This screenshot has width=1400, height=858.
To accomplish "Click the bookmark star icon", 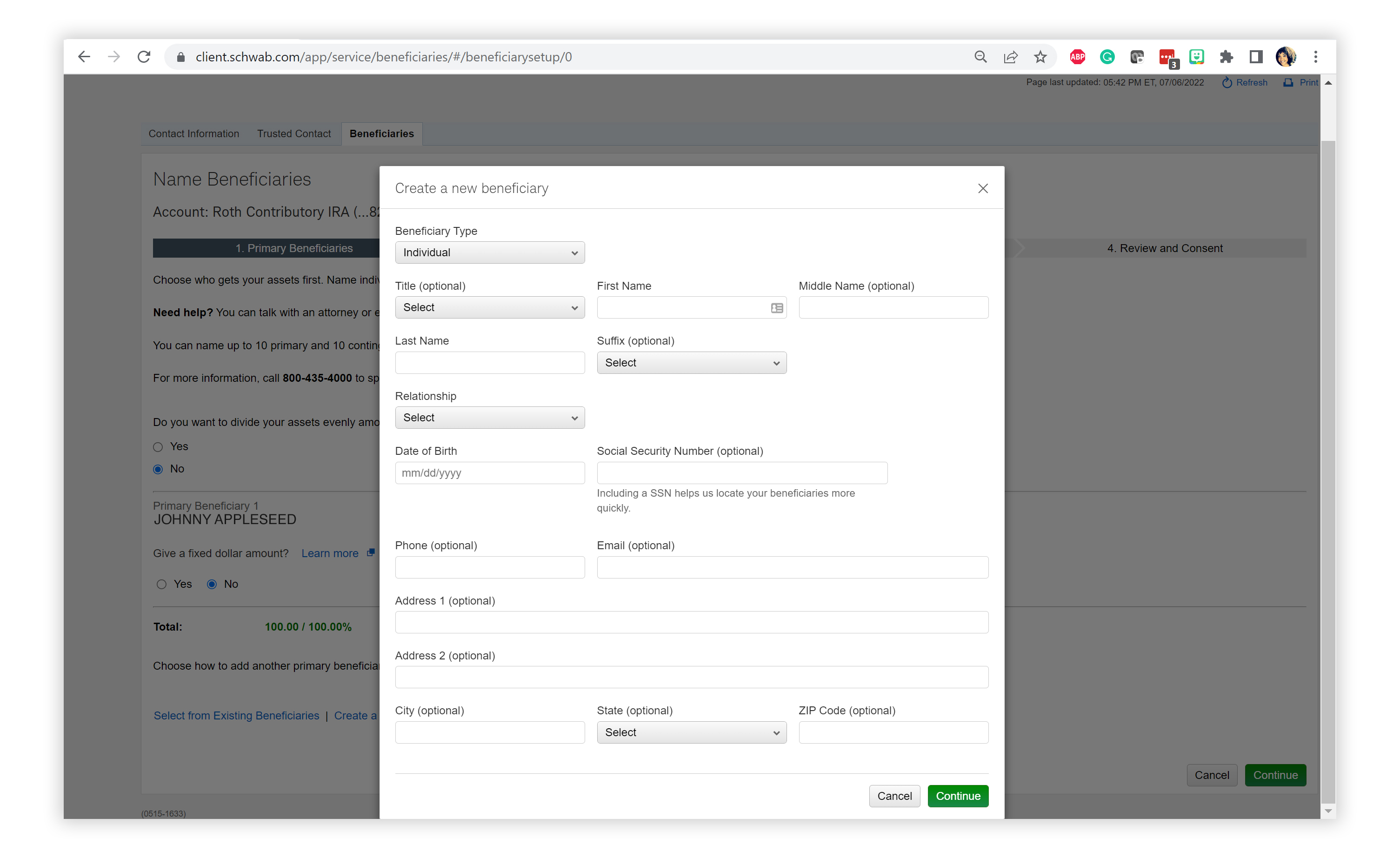I will (1040, 57).
